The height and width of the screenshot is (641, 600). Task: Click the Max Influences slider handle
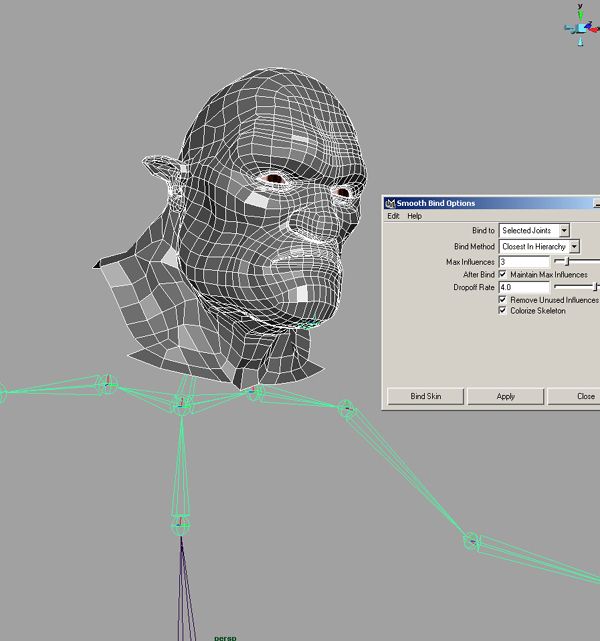567,262
